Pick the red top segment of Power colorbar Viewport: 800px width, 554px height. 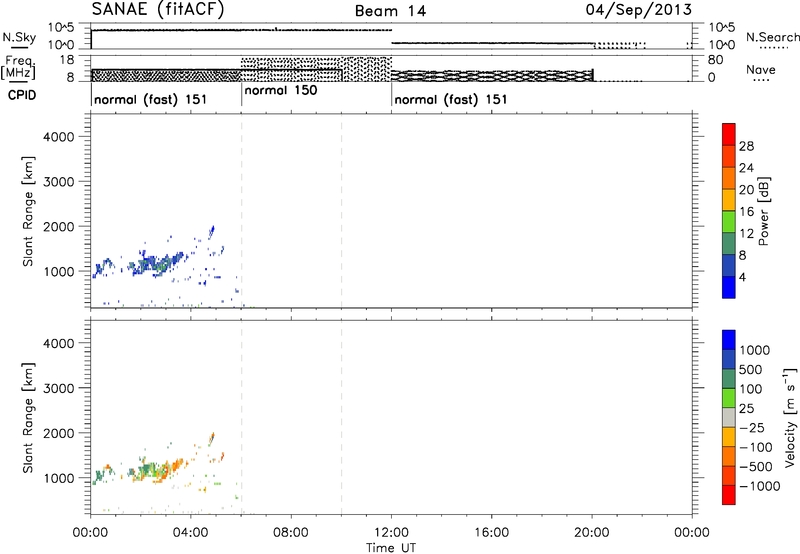[x=729, y=134]
